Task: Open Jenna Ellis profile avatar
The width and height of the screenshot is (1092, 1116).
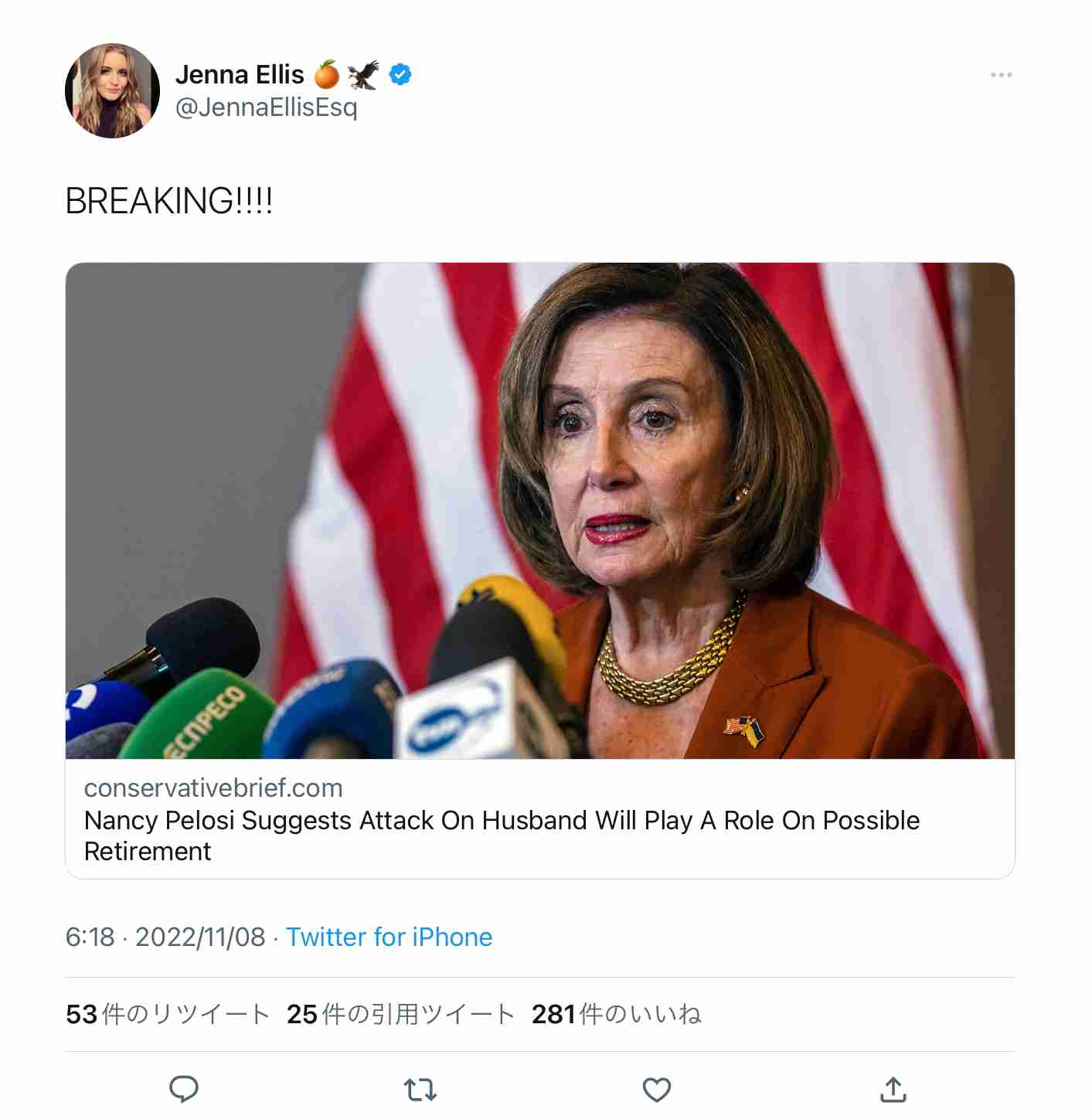Action: point(113,91)
